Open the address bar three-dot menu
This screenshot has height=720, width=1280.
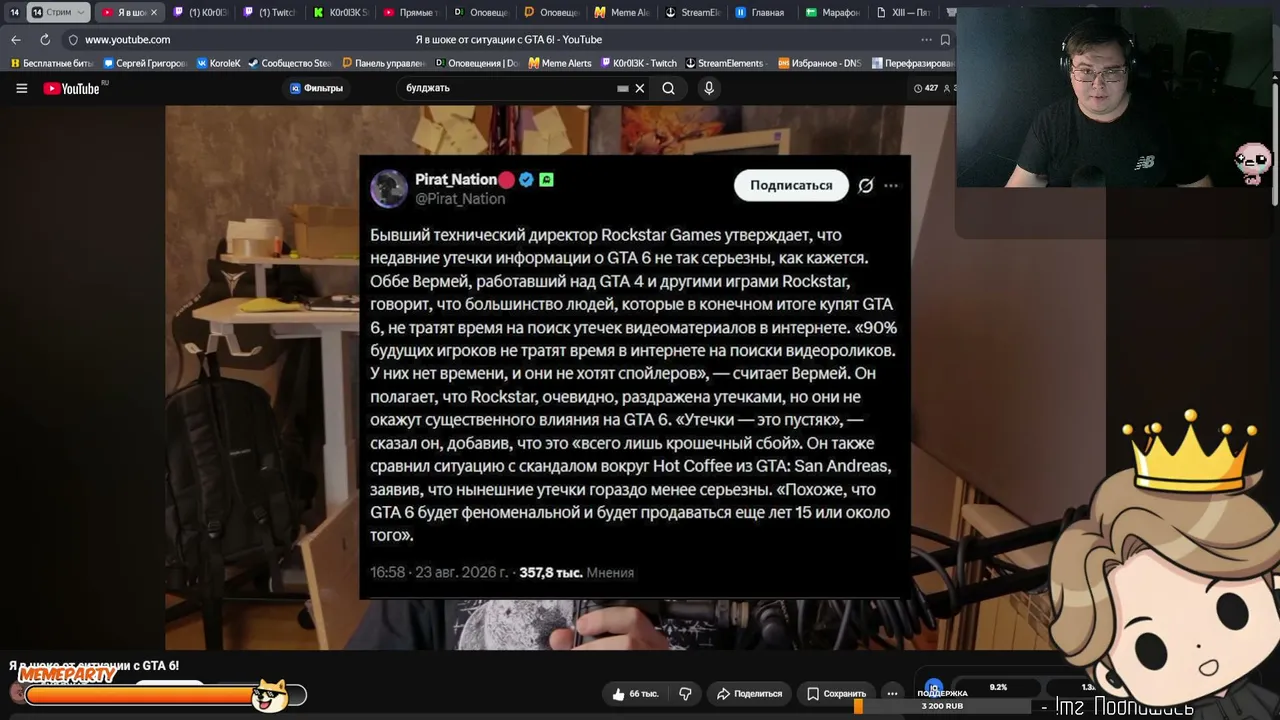click(927, 40)
